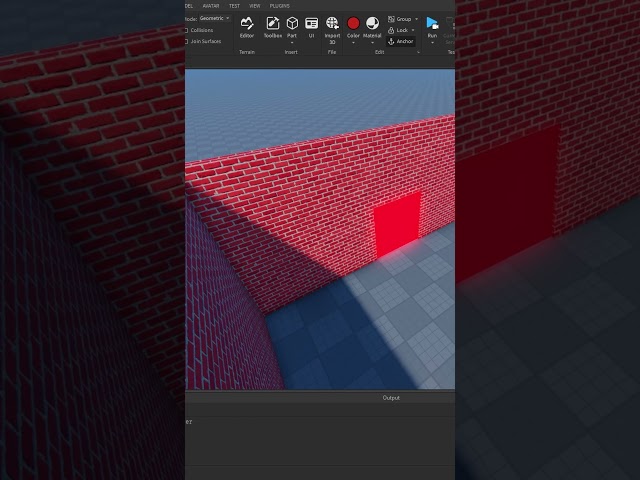Enable the Collisions checkbox
The width and height of the screenshot is (640, 480).
[187, 30]
